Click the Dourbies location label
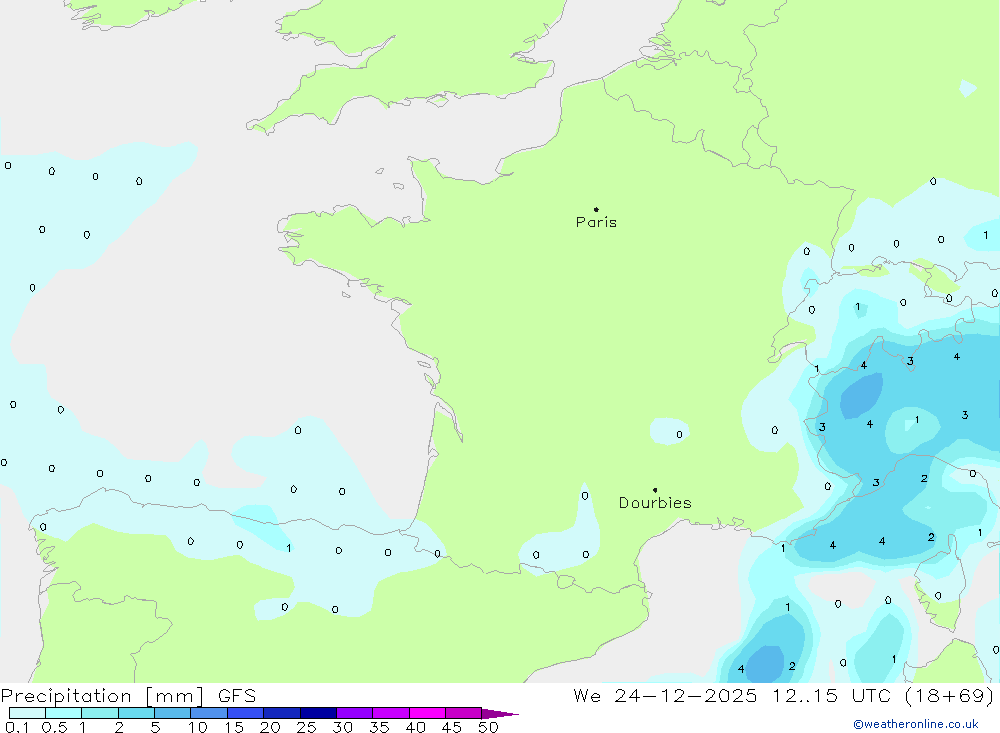 tap(655, 503)
